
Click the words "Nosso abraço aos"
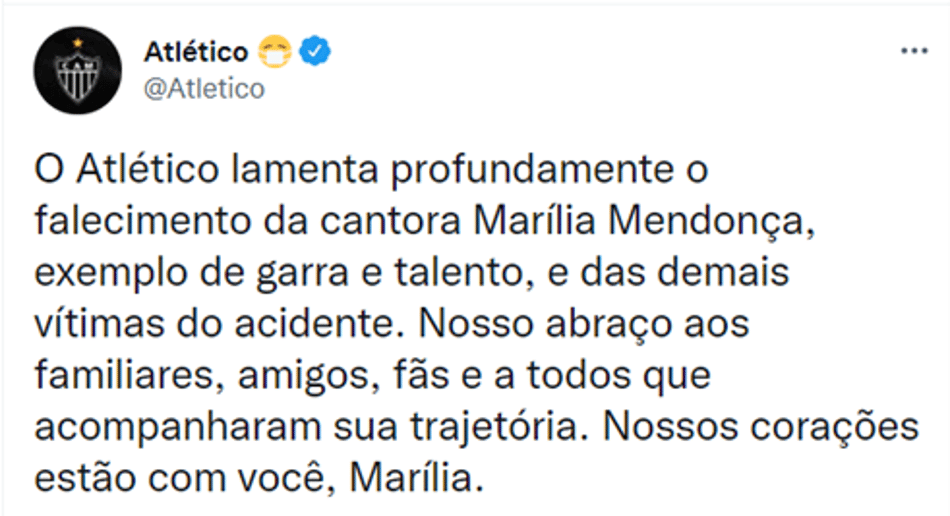point(584,325)
